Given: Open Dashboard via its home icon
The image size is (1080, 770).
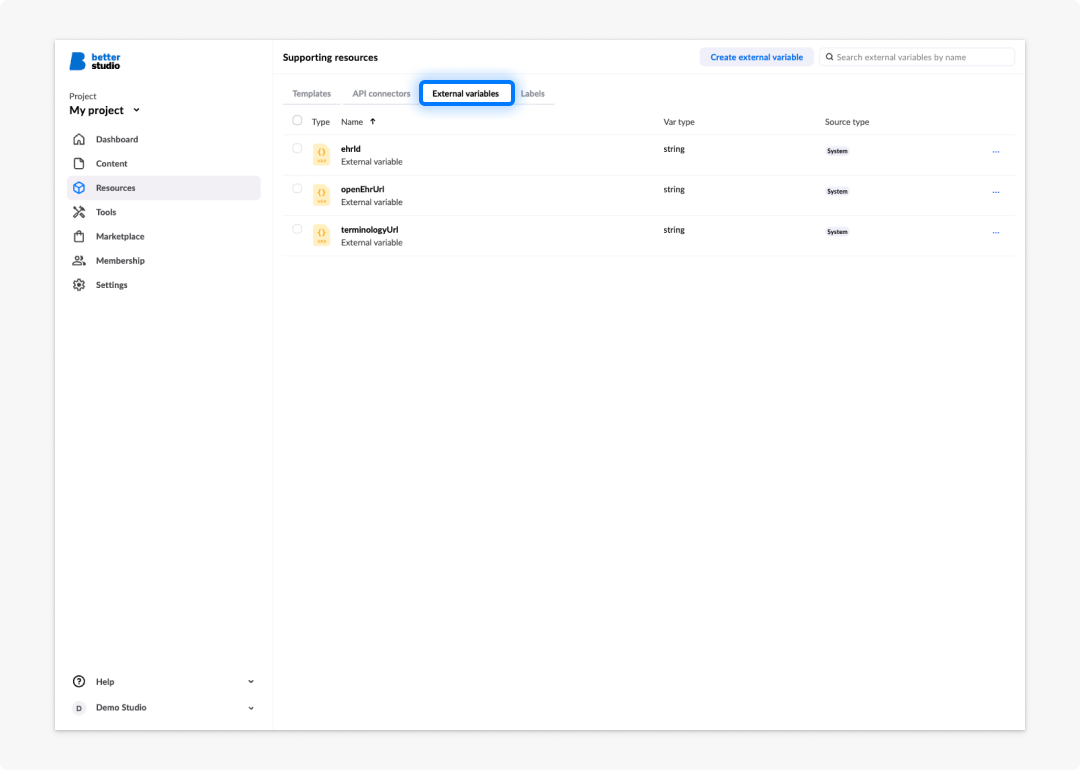Looking at the screenshot, I should click(x=79, y=139).
